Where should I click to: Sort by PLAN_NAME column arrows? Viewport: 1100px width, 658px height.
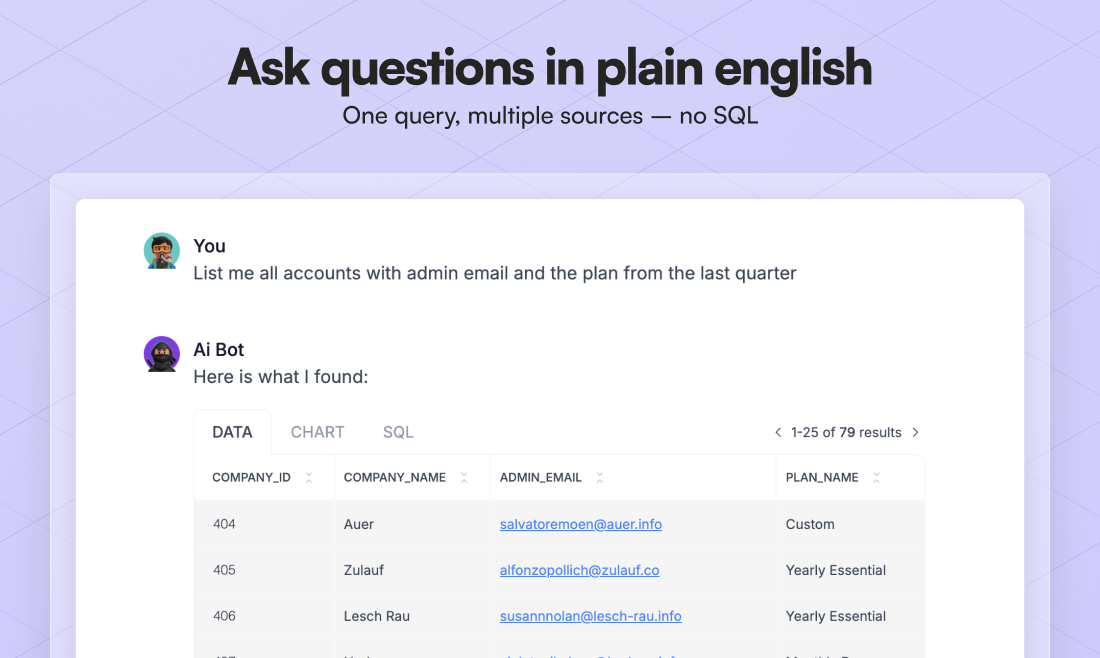point(877,478)
